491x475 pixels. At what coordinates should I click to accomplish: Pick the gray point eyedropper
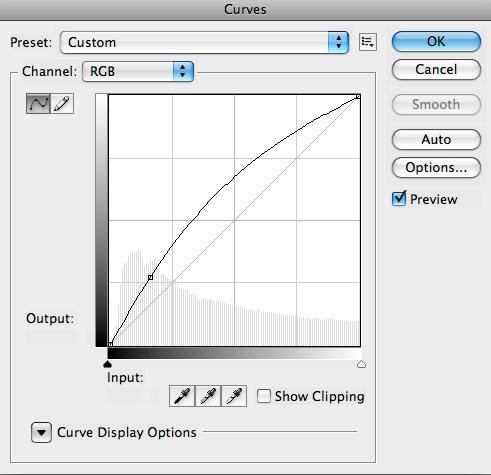click(208, 396)
